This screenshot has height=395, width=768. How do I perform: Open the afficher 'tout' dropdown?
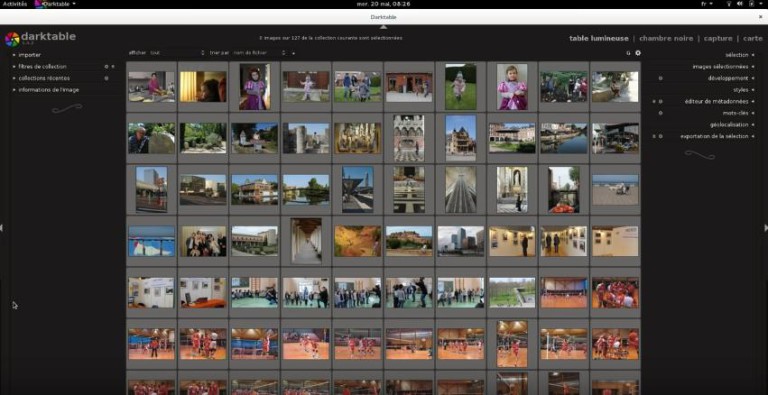tap(177, 52)
